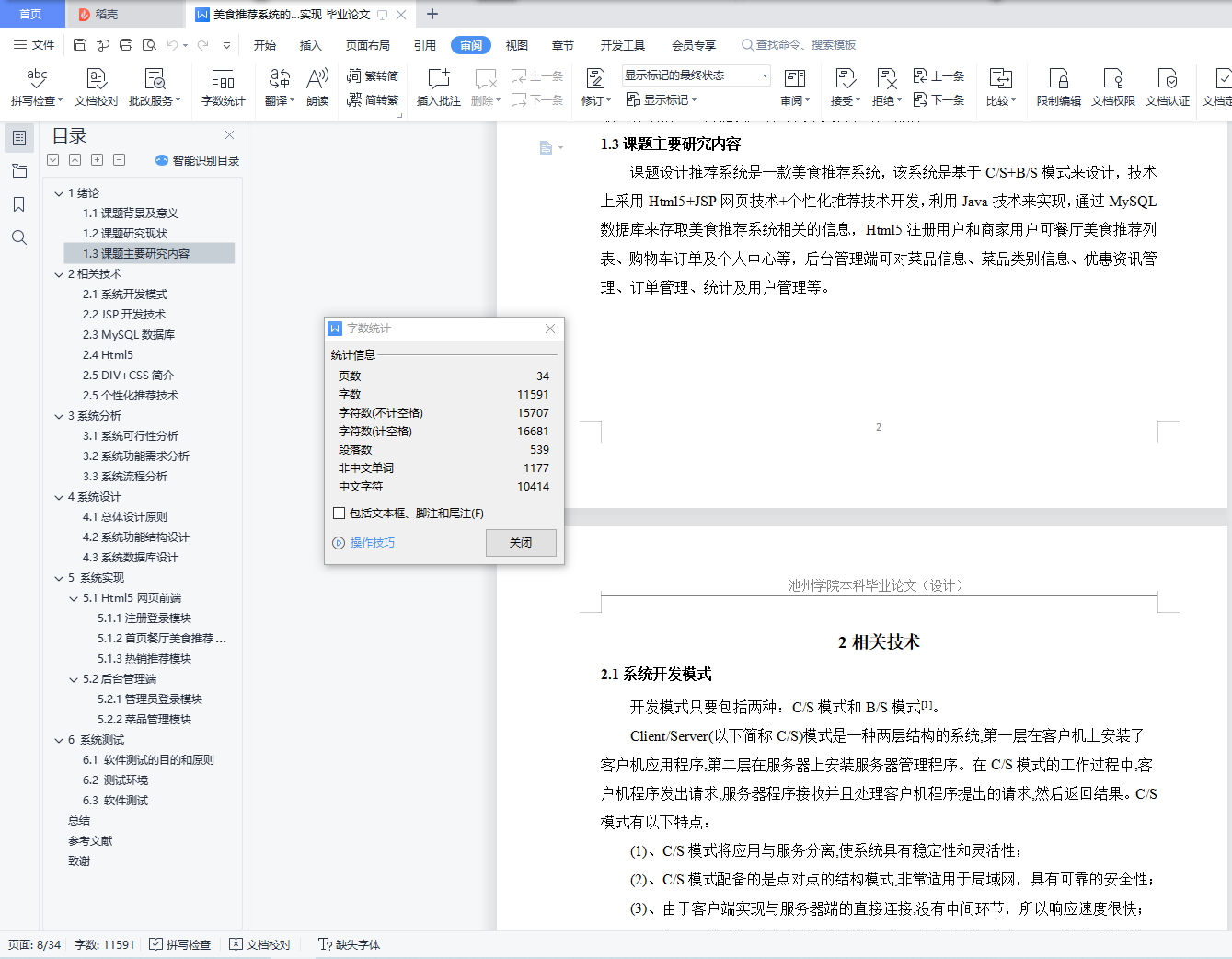Jump to 参考文献 in outline
The image size is (1232, 959).
click(x=90, y=841)
